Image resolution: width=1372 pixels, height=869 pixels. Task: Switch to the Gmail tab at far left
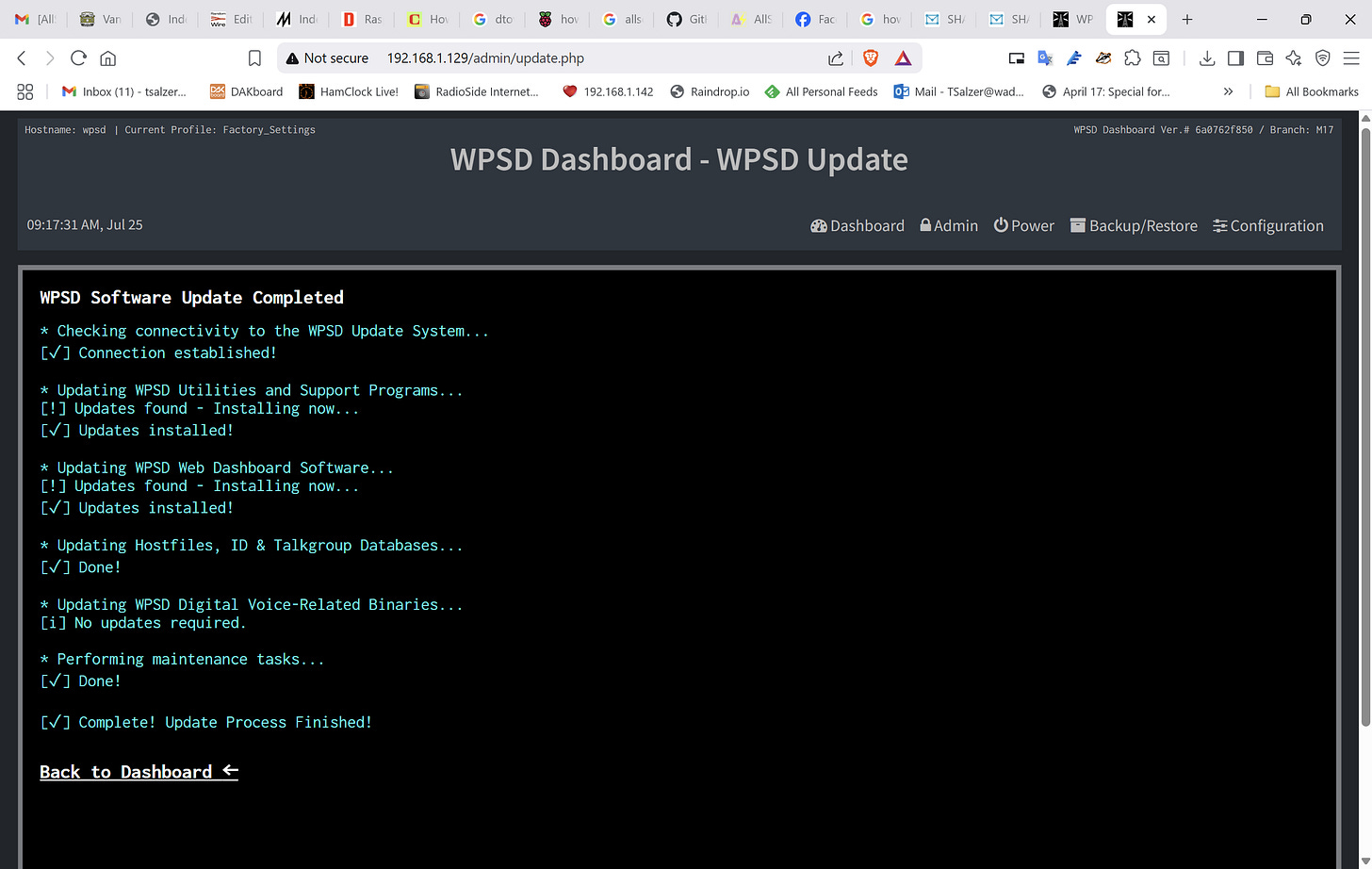coord(35,19)
